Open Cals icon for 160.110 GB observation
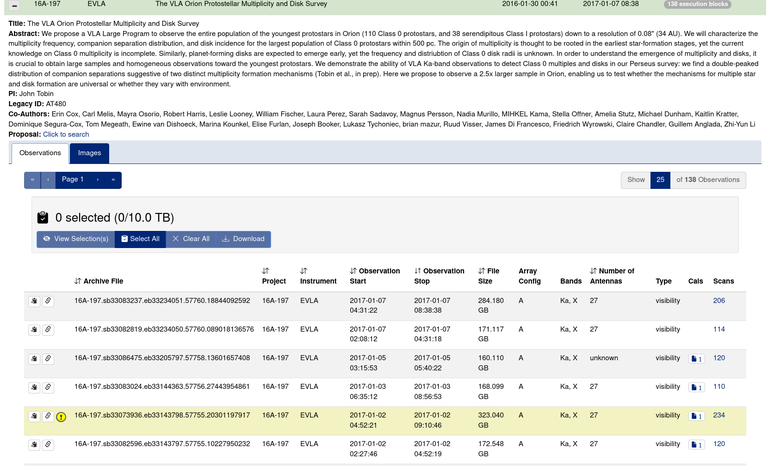 click(x=696, y=358)
